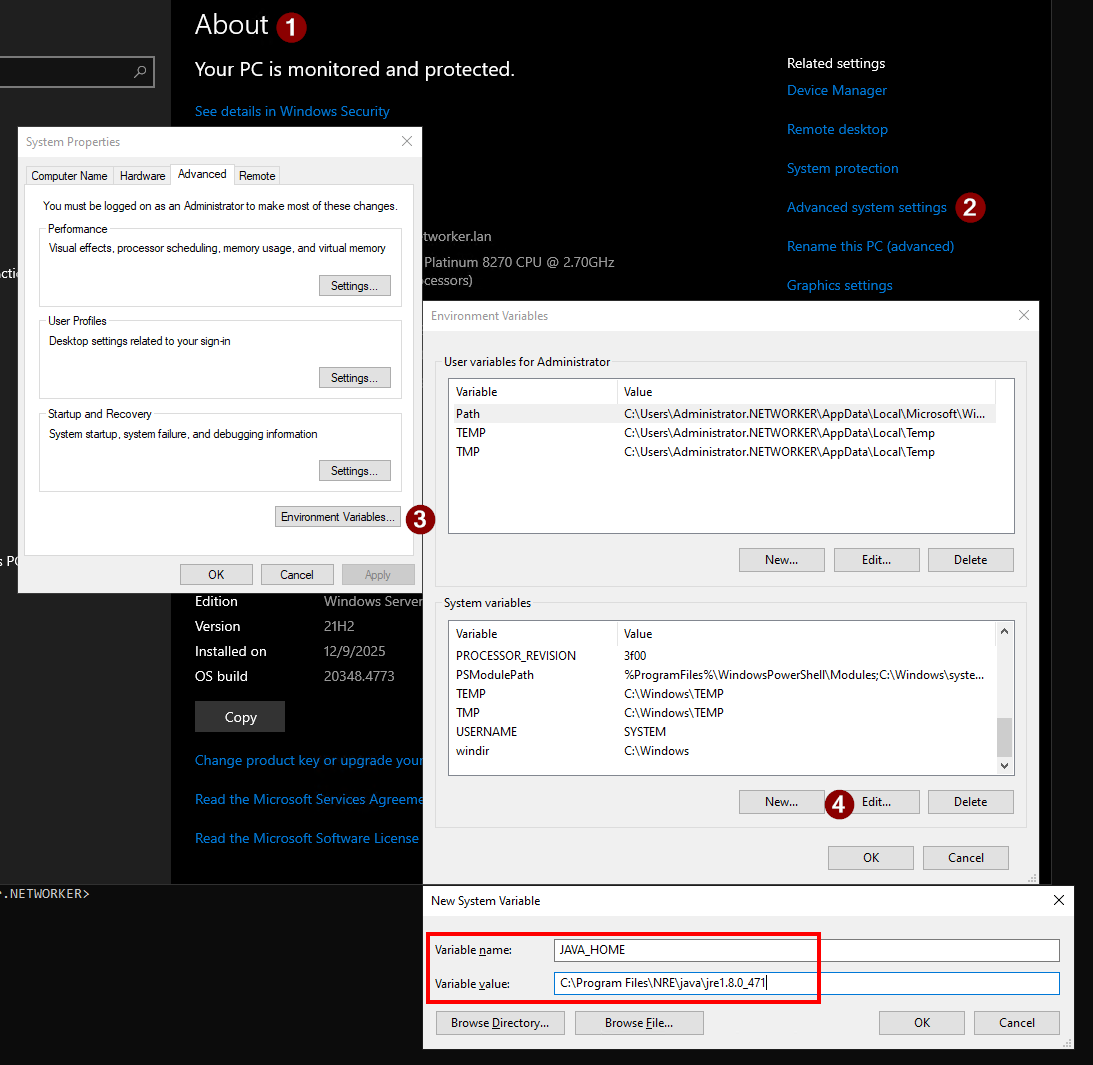This screenshot has width=1093, height=1065.
Task: Copy the Windows Server edition details
Action: click(x=239, y=716)
